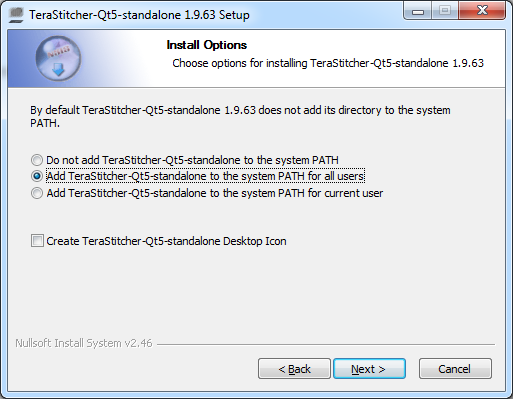
Task: Click the label text for PATH for current user
Action: pos(215,193)
